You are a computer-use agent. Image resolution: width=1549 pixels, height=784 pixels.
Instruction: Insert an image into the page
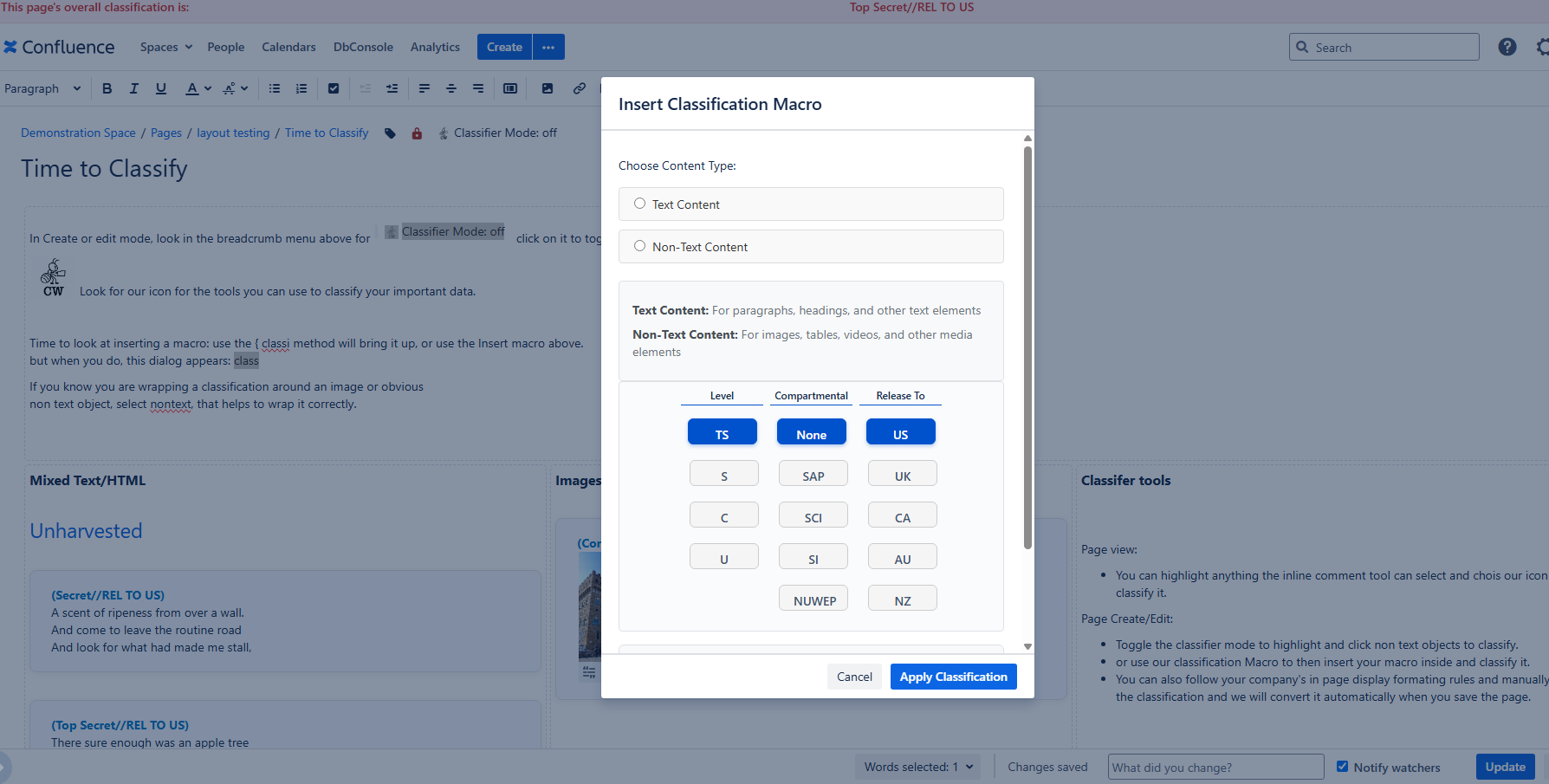546,87
